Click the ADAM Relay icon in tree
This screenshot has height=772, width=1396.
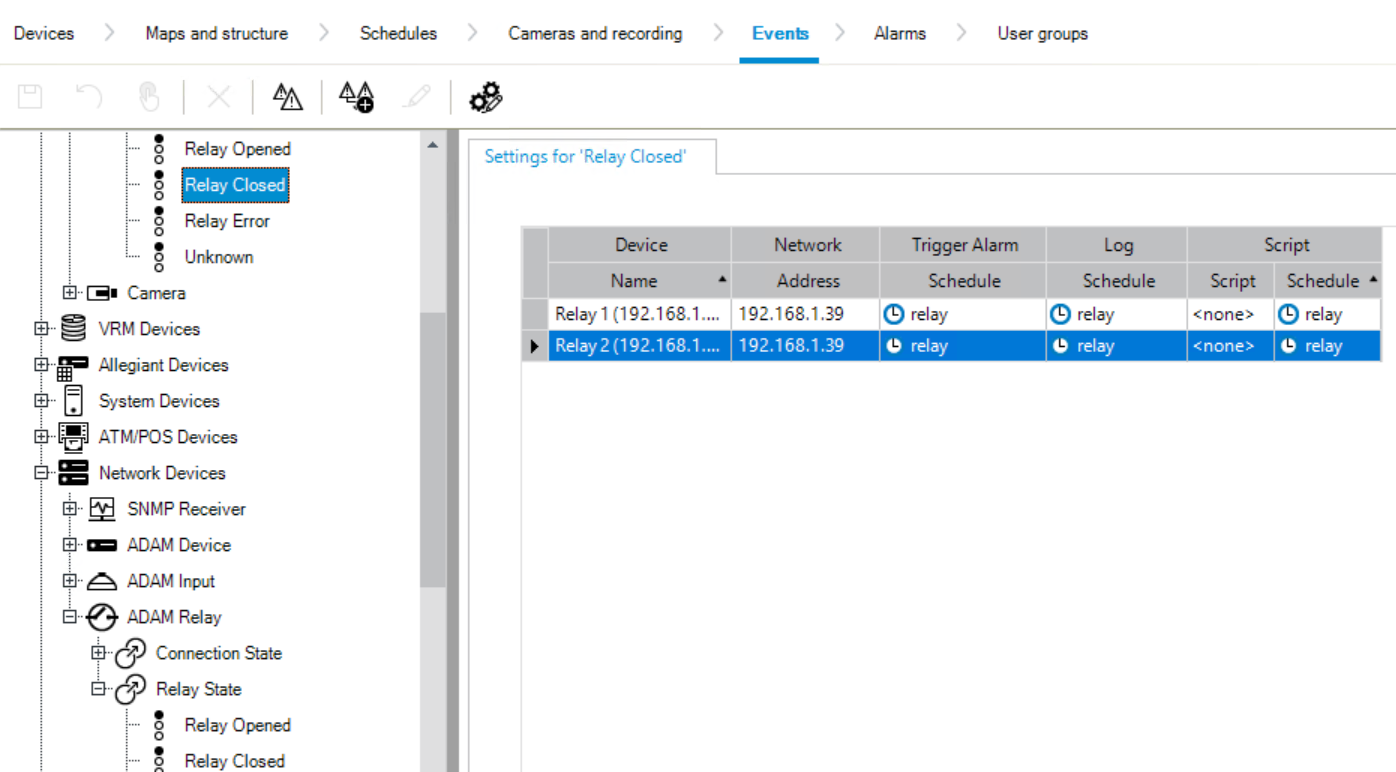(x=102, y=617)
